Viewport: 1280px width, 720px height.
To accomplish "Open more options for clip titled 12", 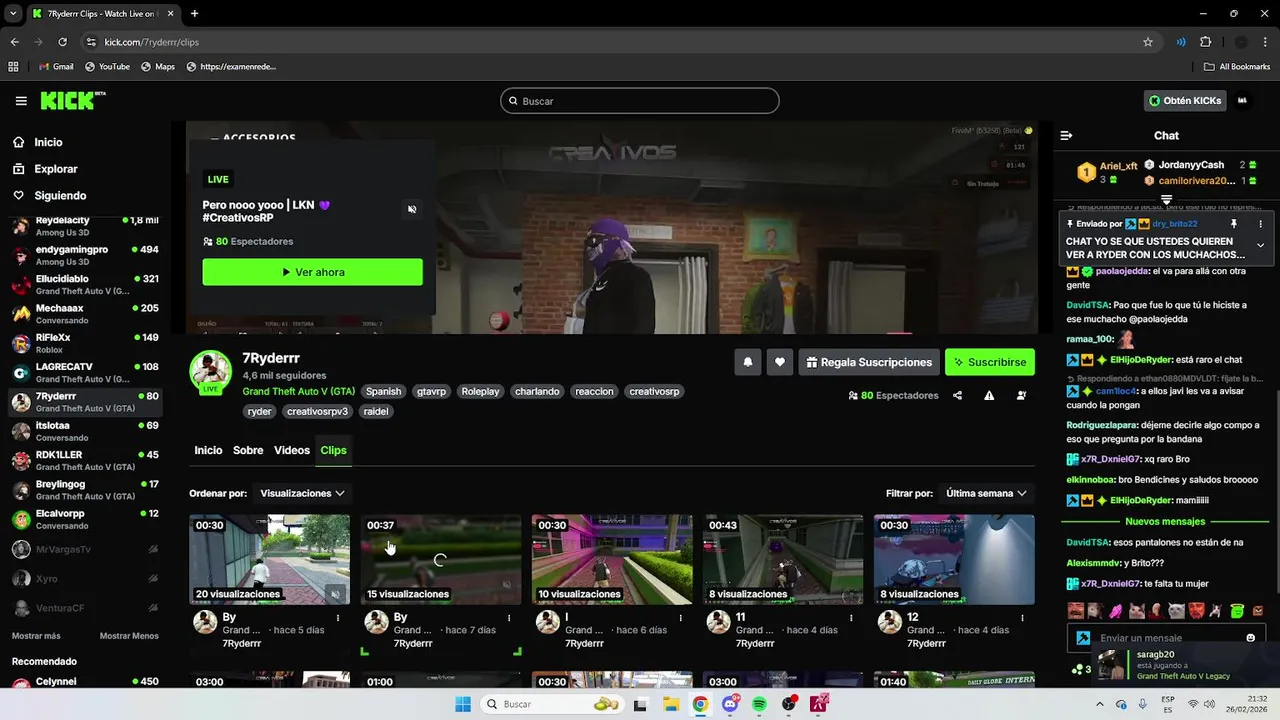I will [x=1022, y=618].
